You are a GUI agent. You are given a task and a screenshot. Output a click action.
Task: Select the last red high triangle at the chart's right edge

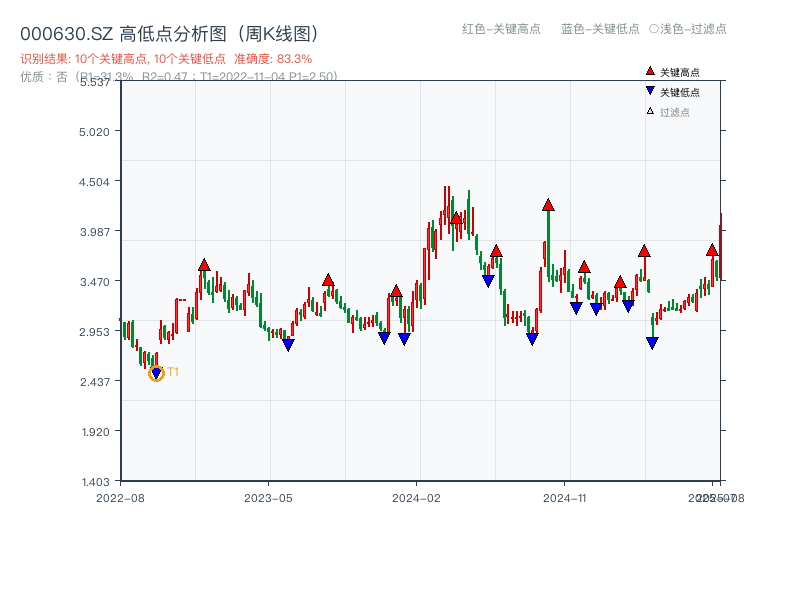coord(712,250)
